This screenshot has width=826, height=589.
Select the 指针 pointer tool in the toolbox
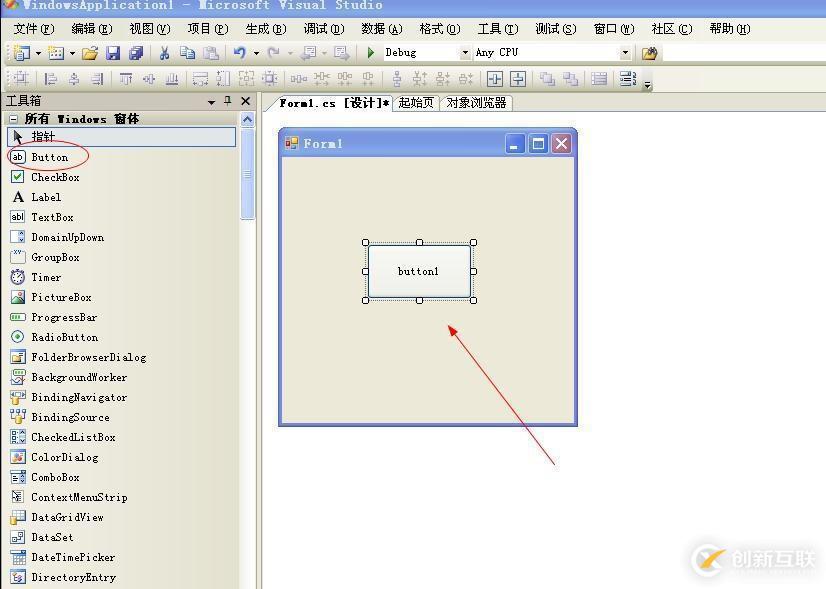pos(122,137)
